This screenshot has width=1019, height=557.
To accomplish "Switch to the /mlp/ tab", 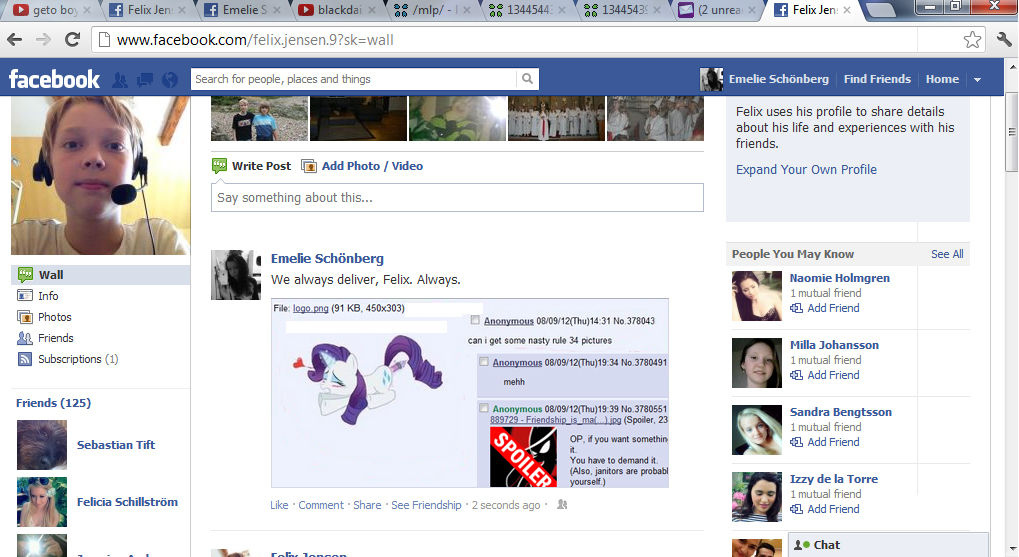I will (432, 10).
